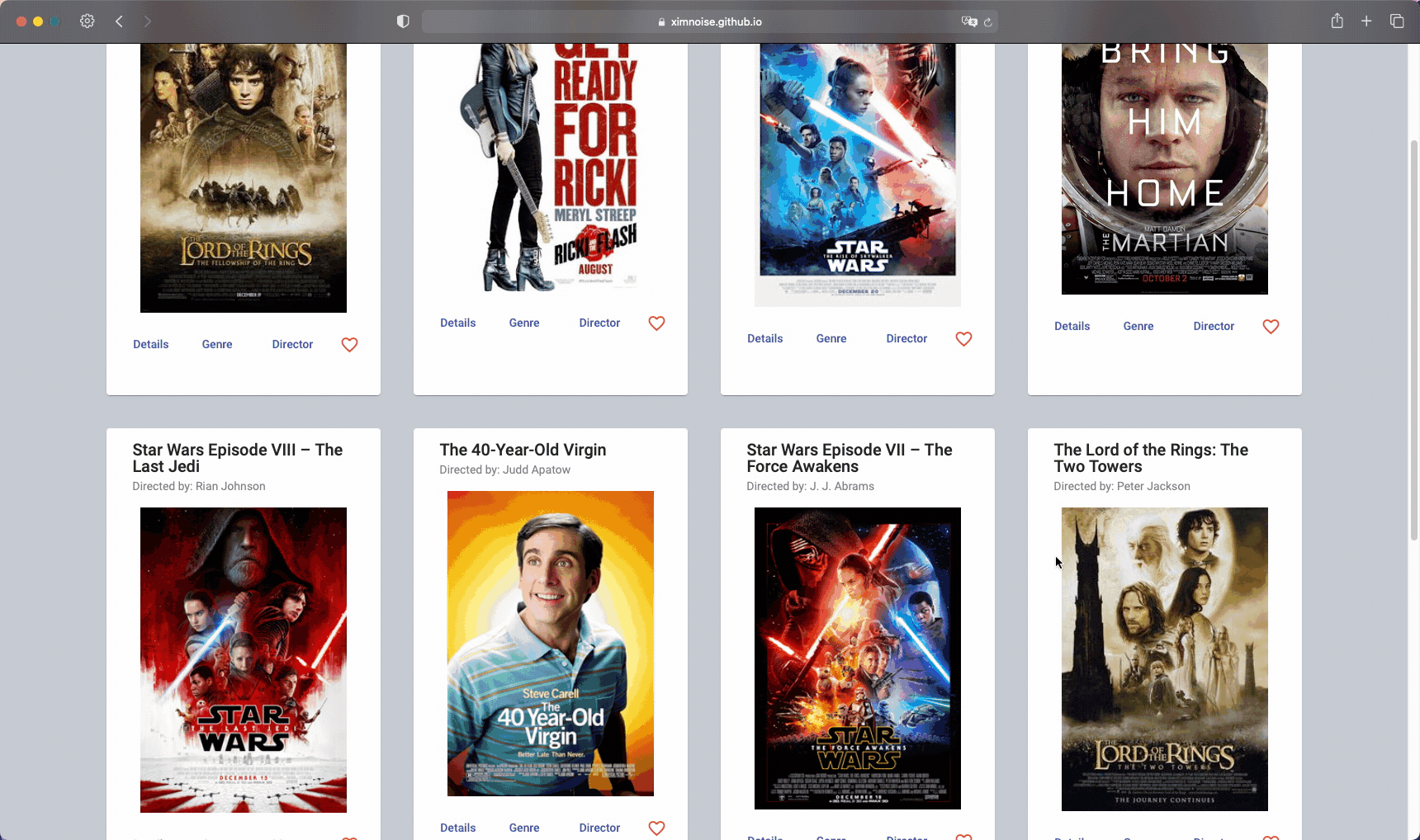
Task: Favorite The 40-Year-Old Virgin with heart icon
Action: pos(656,828)
